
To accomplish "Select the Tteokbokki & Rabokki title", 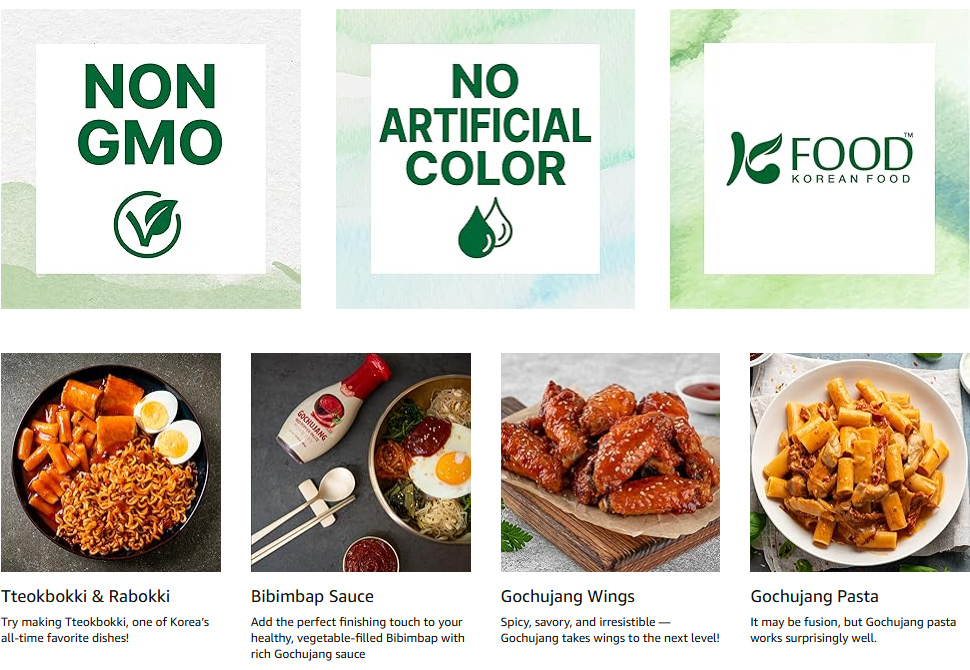I will 85,596.
